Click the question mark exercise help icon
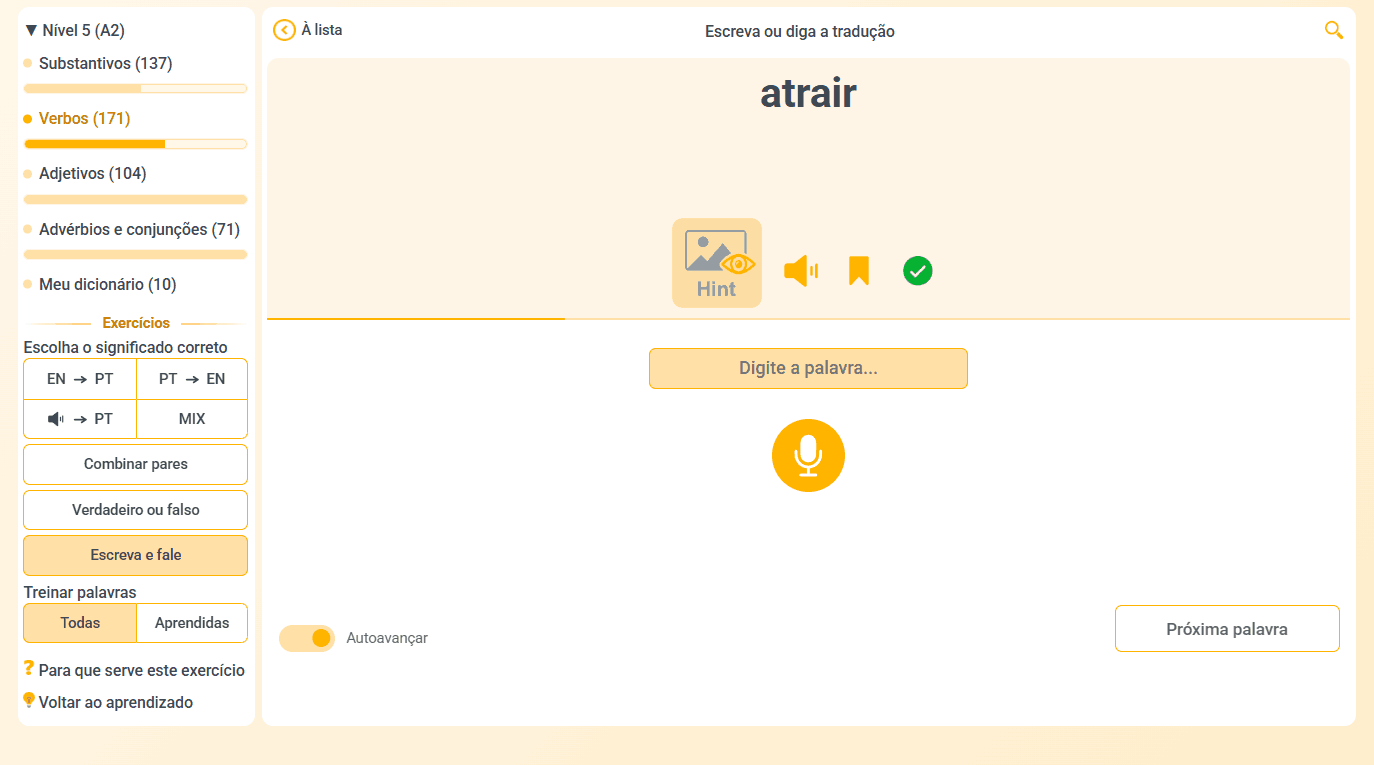Screen dimensions: 1374x765 [x=29, y=669]
